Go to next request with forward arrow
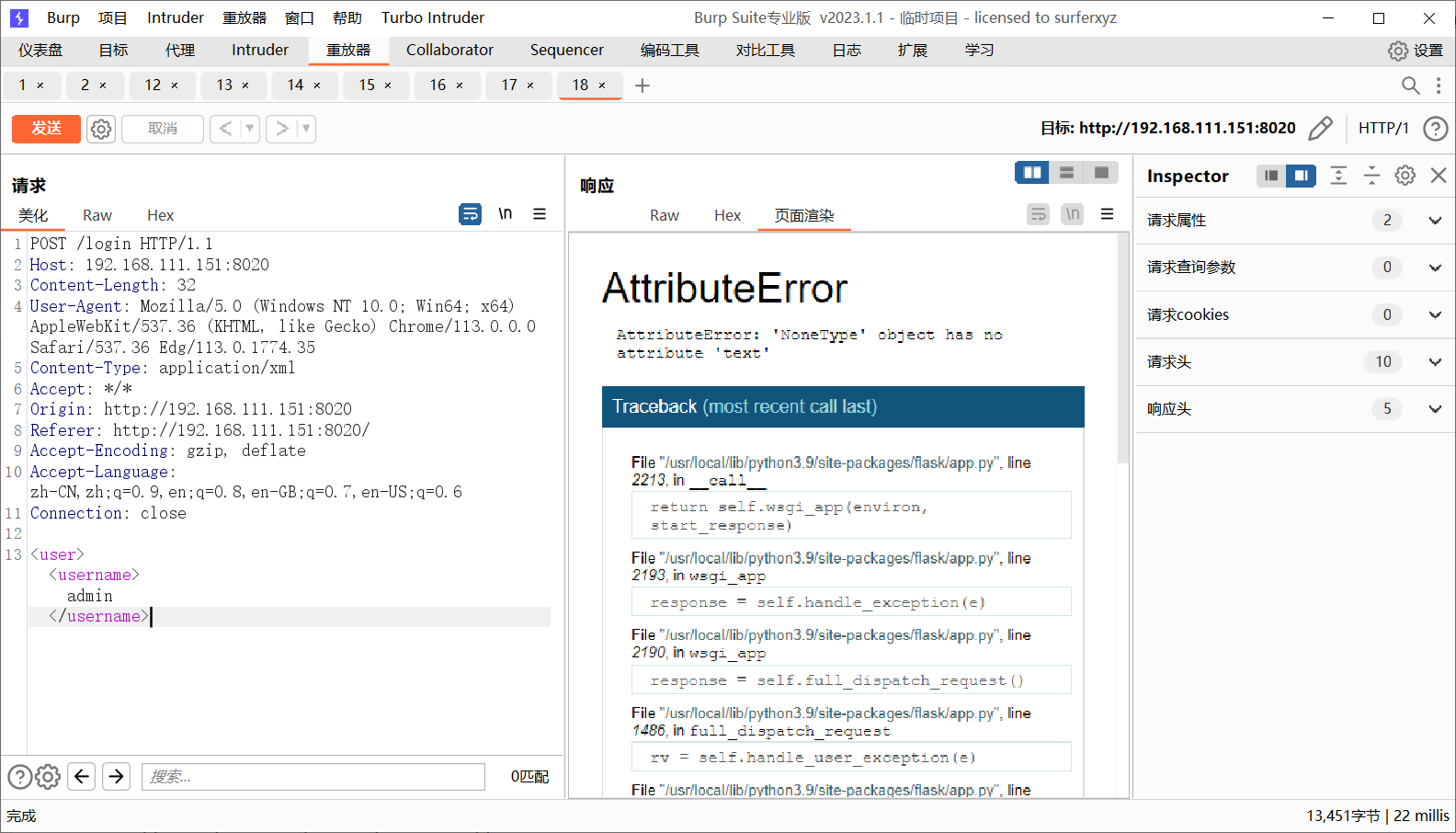The width and height of the screenshot is (1456, 833). 281,129
